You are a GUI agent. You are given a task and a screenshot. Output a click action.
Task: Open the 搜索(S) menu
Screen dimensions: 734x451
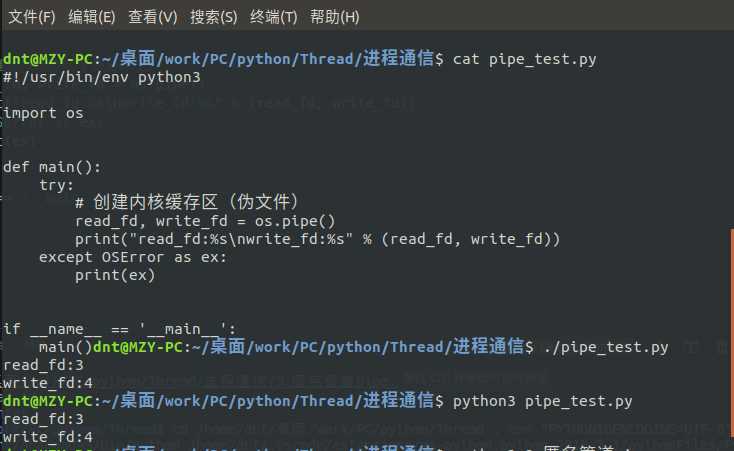pos(214,17)
